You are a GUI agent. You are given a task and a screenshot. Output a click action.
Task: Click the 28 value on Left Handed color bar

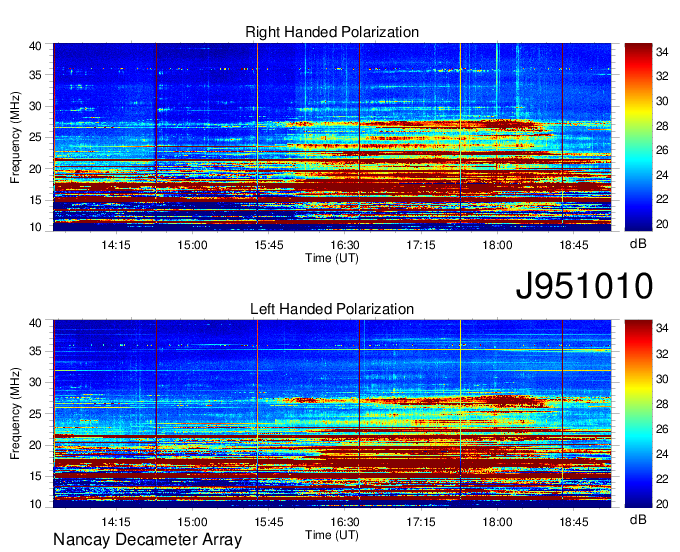coord(662,404)
